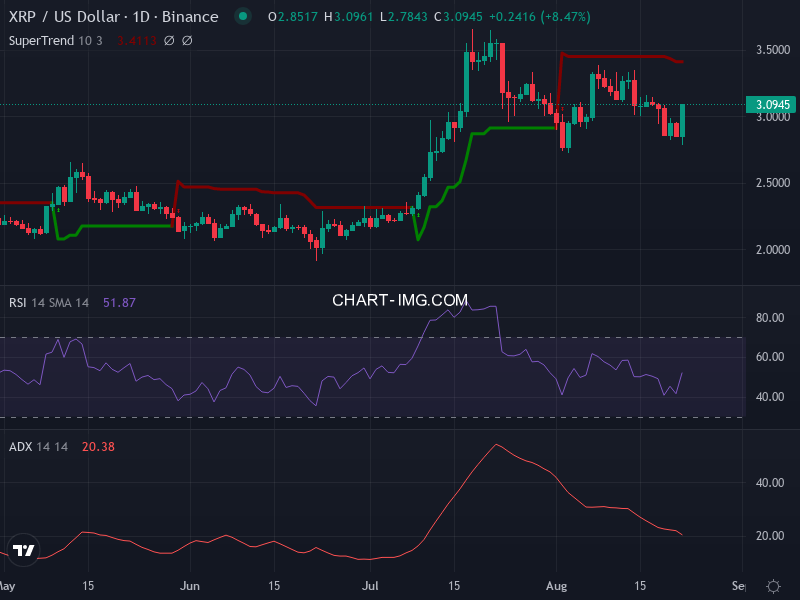Click the Jun label on time axis

click(x=190, y=586)
